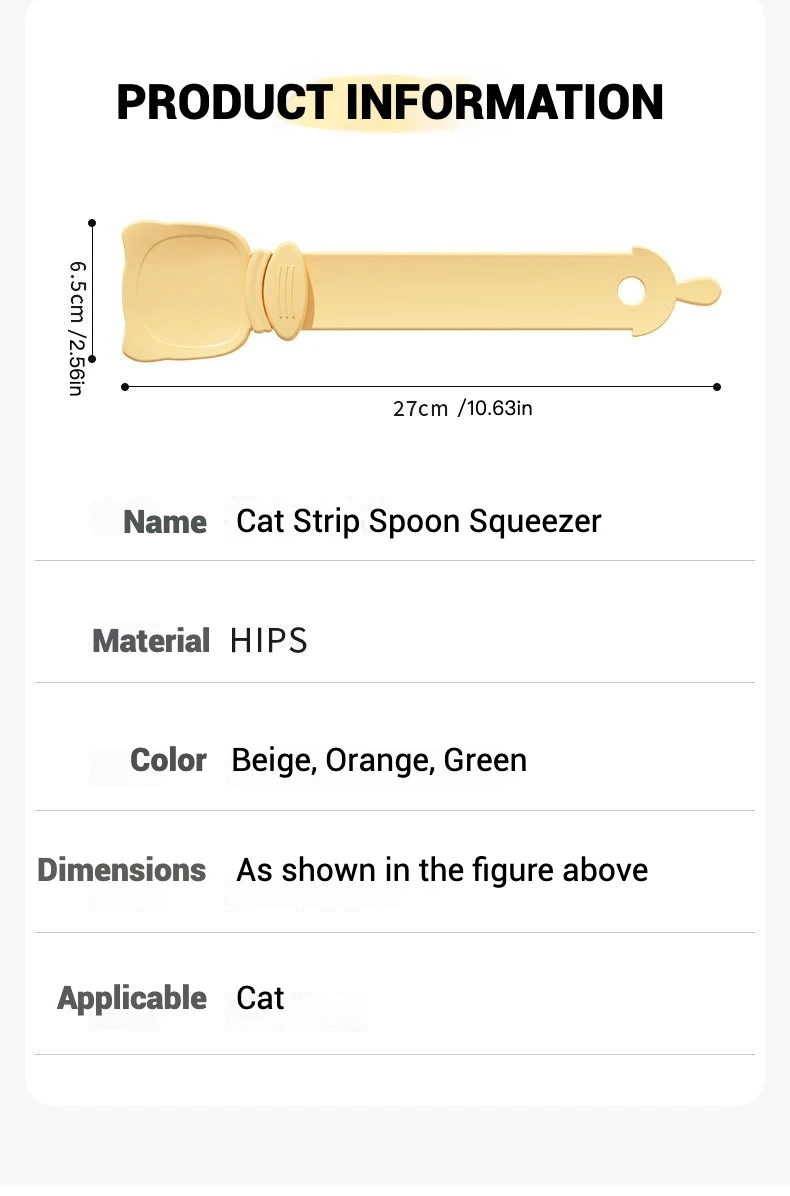Click the PRODUCT INFORMATION heading
Screen dimensions: 790x1196
pos(390,102)
